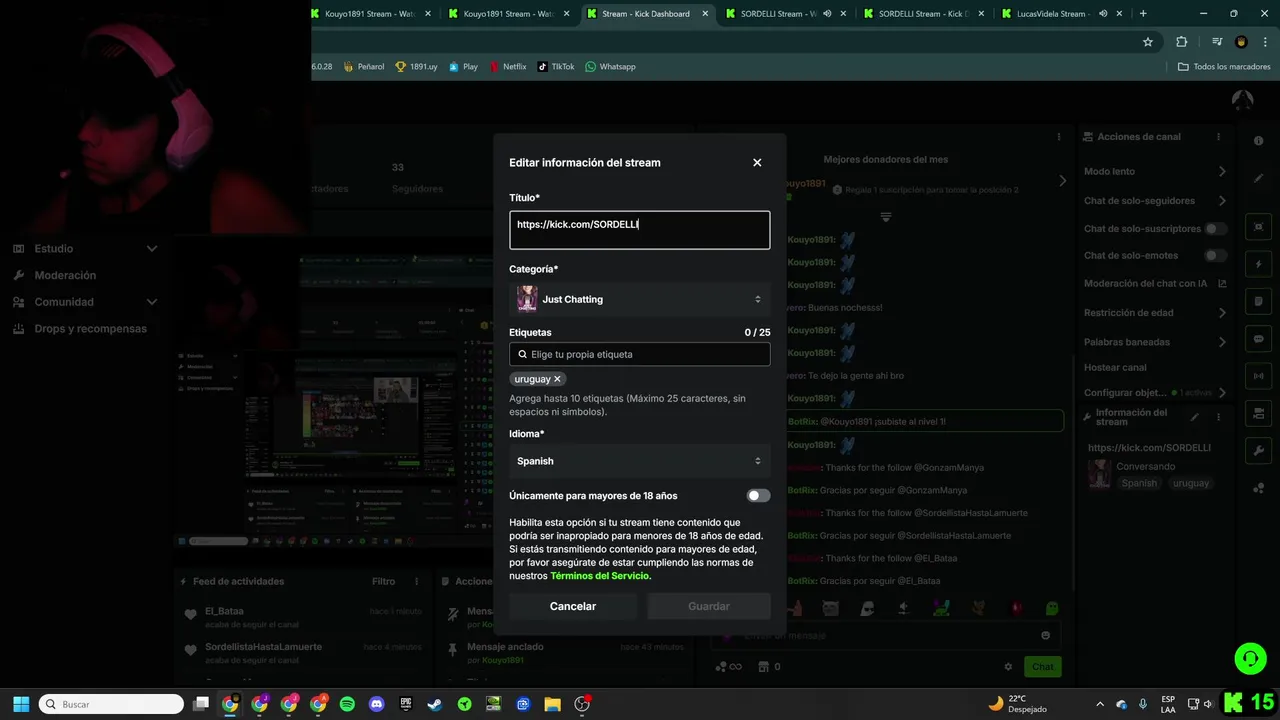Toggle Chat de solo-suscriptores switch
This screenshot has width=1280, height=720.
[x=1215, y=229]
